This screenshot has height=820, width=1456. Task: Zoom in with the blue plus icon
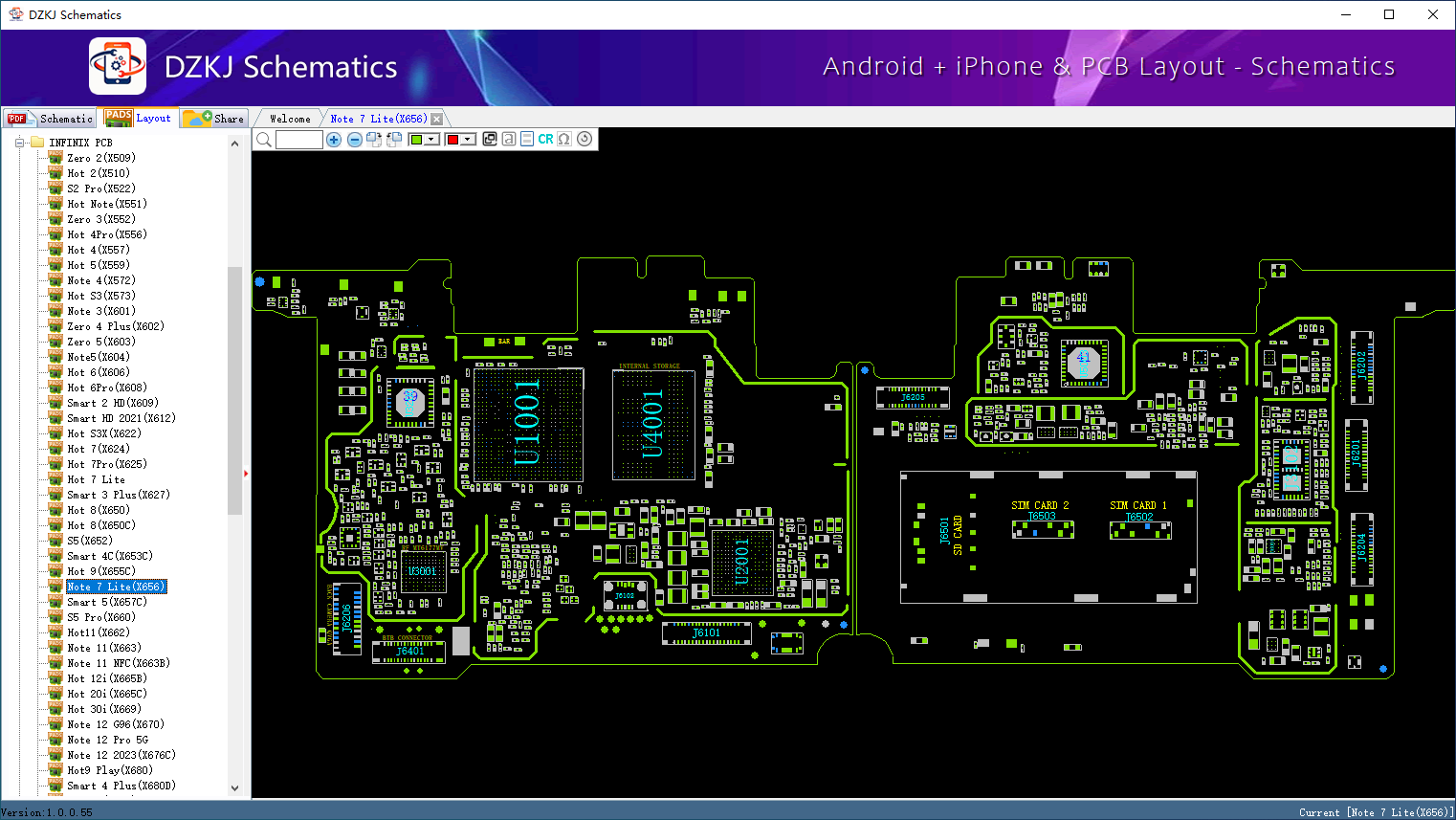[334, 140]
